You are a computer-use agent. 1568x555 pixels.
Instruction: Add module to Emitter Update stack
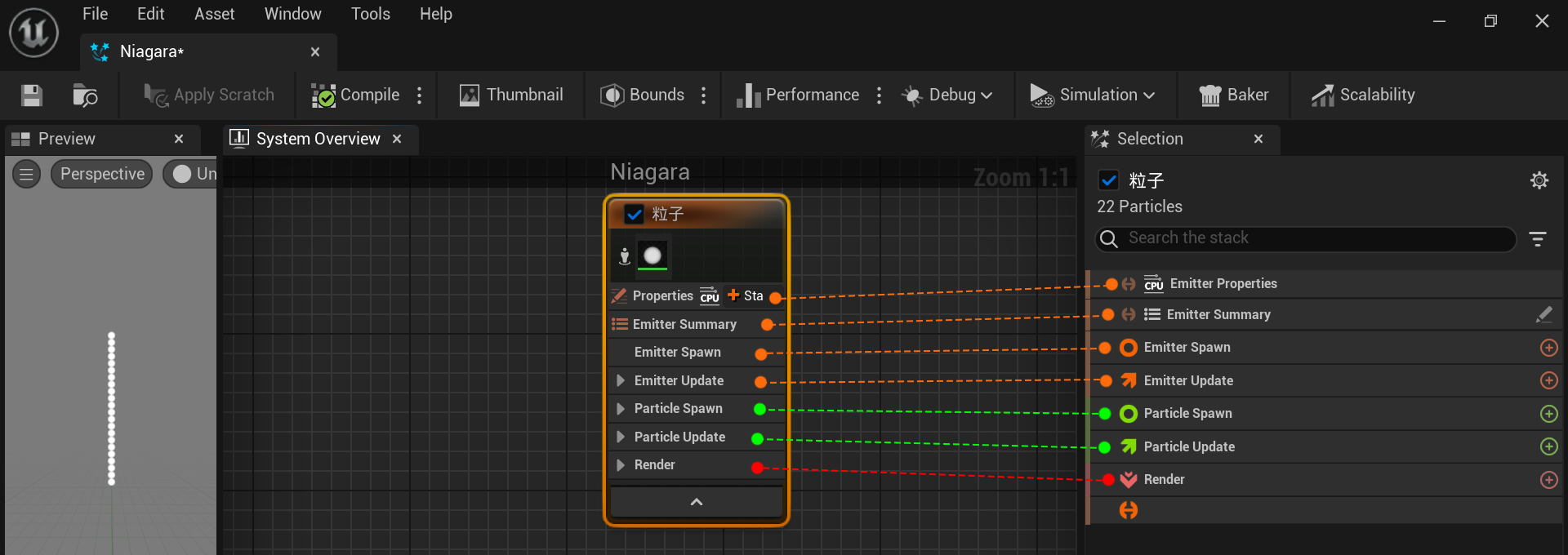click(1548, 380)
